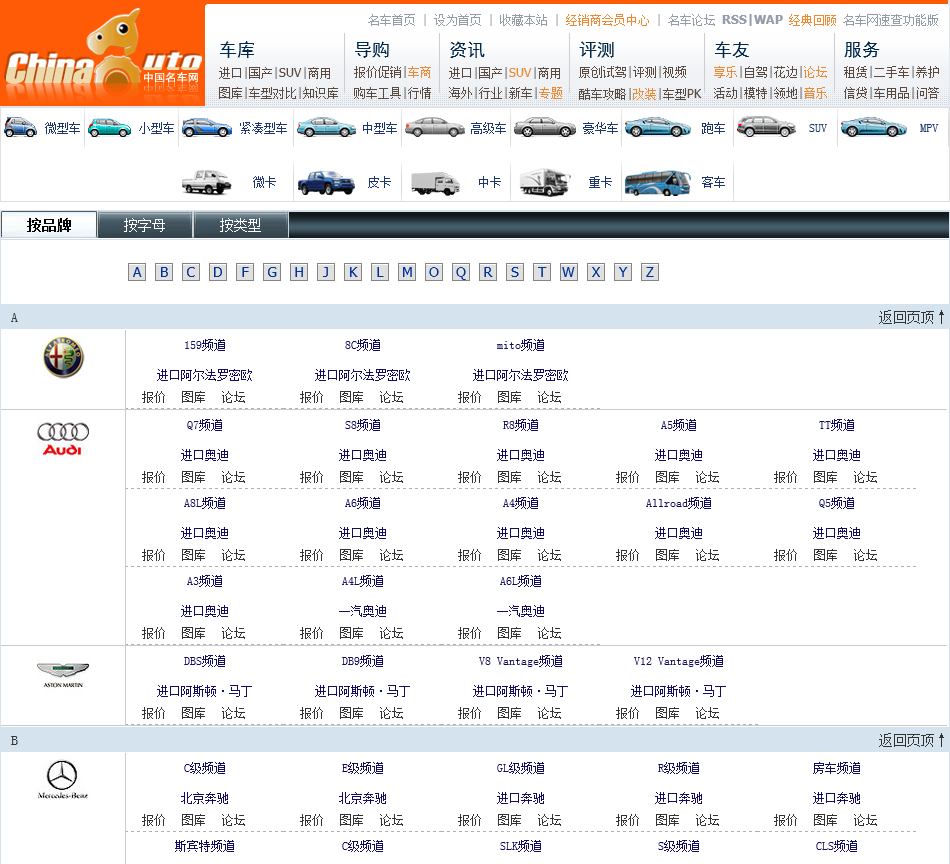
Task: Open the mito频道 link
Action: click(x=520, y=345)
